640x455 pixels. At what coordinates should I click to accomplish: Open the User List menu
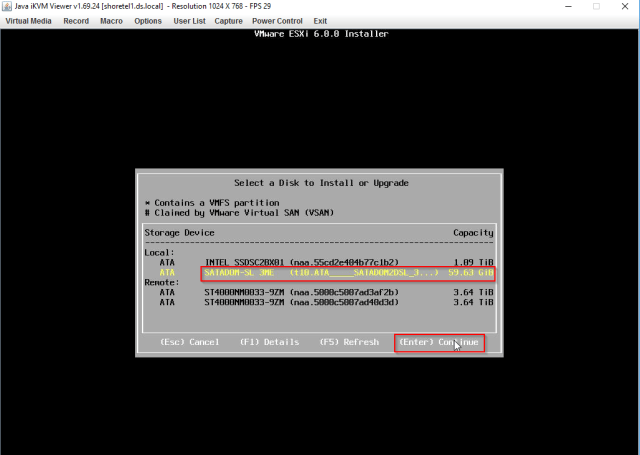click(x=190, y=21)
